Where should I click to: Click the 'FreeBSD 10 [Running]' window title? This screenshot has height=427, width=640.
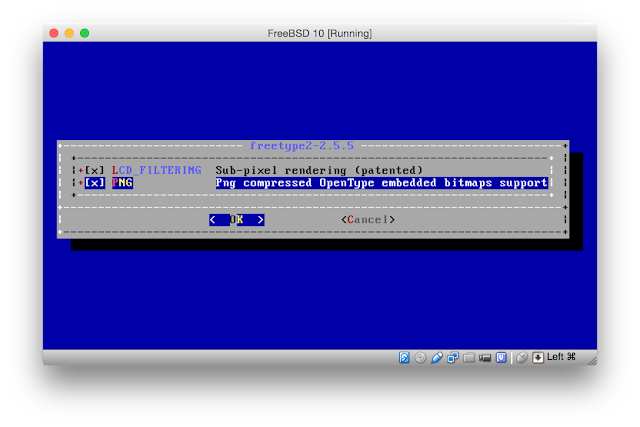[320, 33]
